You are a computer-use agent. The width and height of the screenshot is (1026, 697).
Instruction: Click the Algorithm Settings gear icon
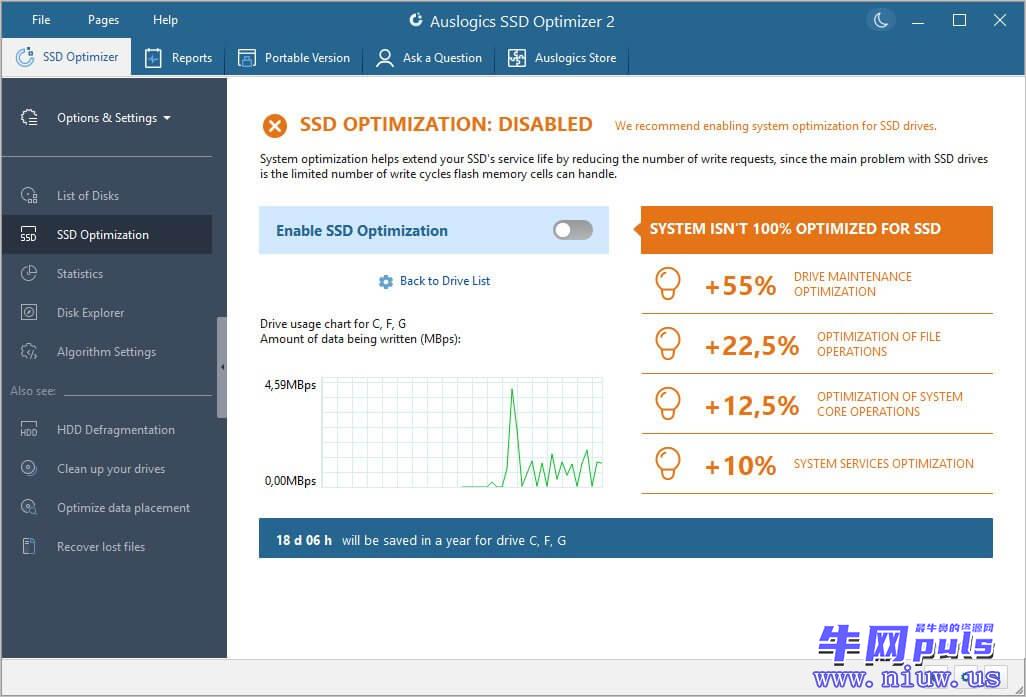29,351
